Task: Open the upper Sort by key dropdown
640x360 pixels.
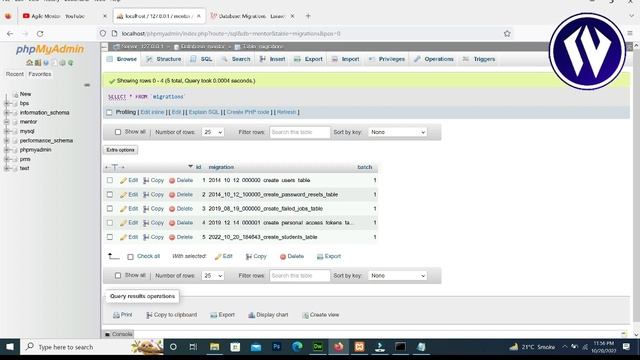Action: click(x=398, y=132)
